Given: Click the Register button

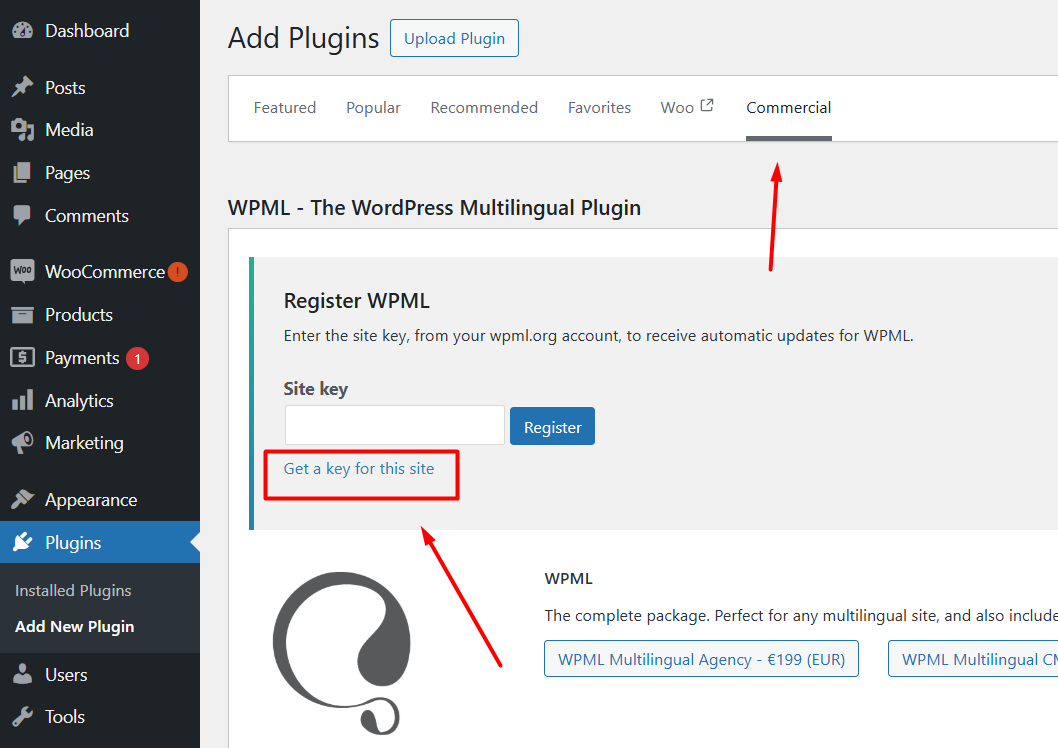Looking at the screenshot, I should (x=552, y=427).
